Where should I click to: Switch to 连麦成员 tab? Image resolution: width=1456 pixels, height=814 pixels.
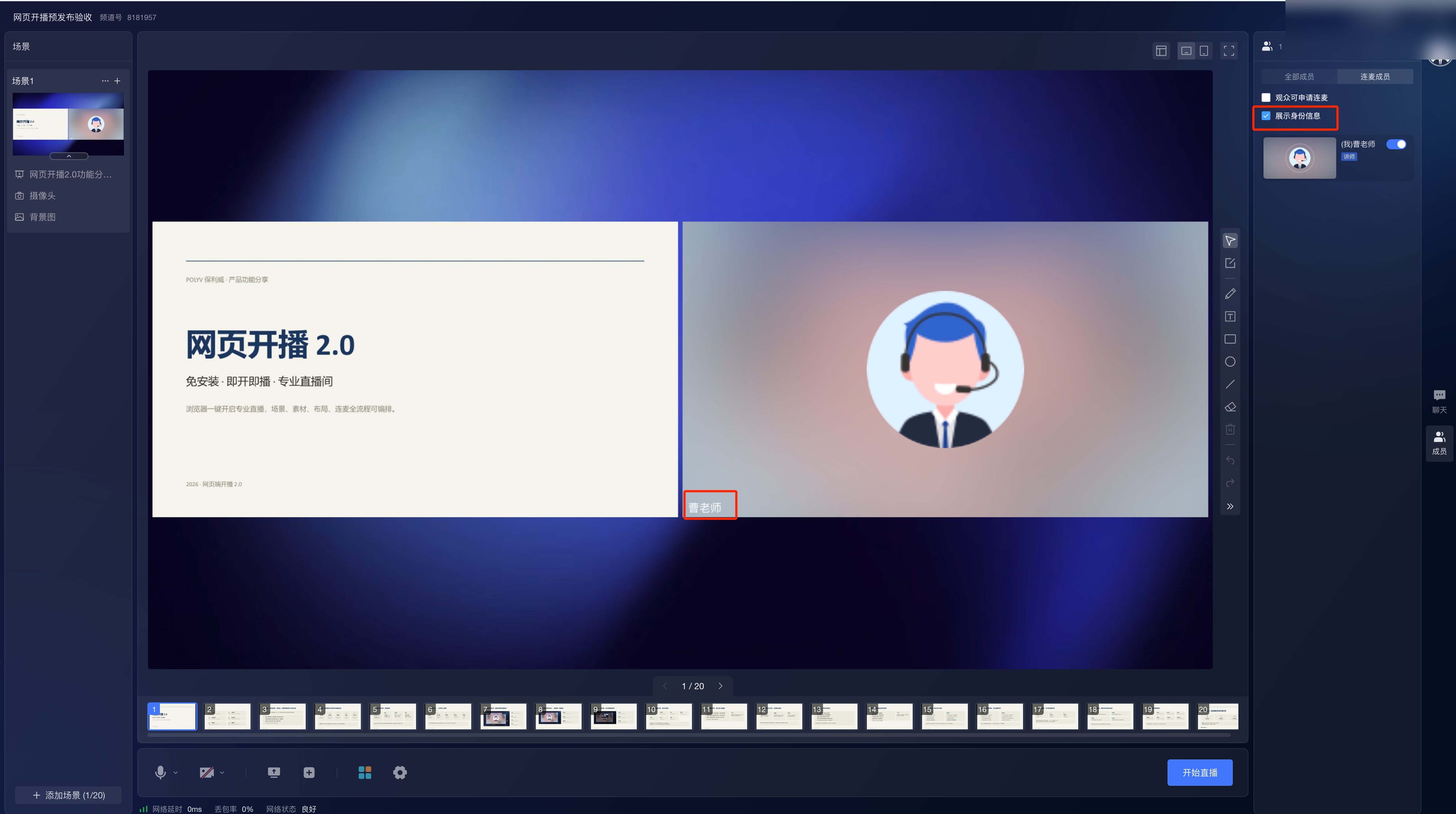pyautogui.click(x=1374, y=76)
